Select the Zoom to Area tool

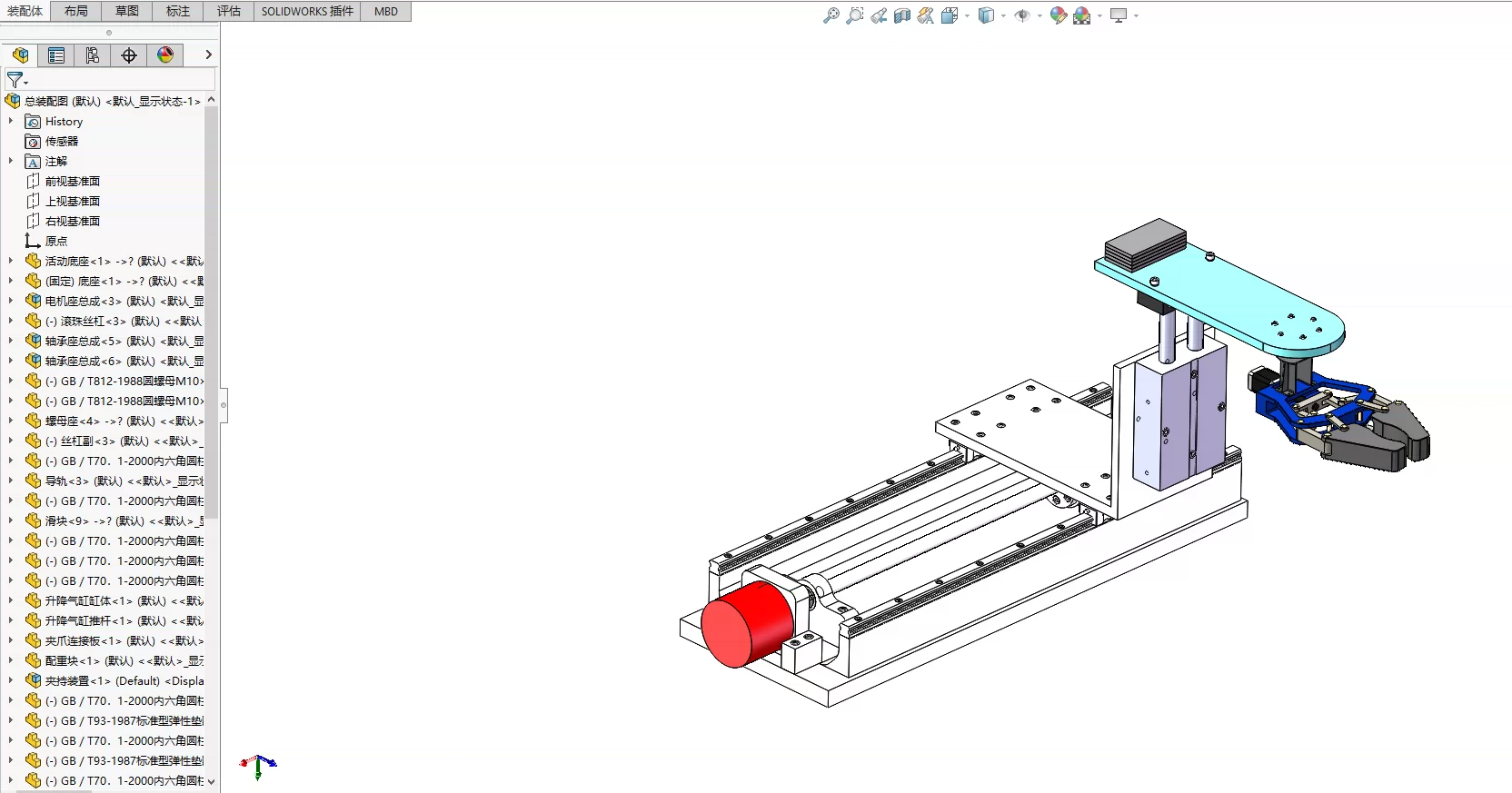854,15
